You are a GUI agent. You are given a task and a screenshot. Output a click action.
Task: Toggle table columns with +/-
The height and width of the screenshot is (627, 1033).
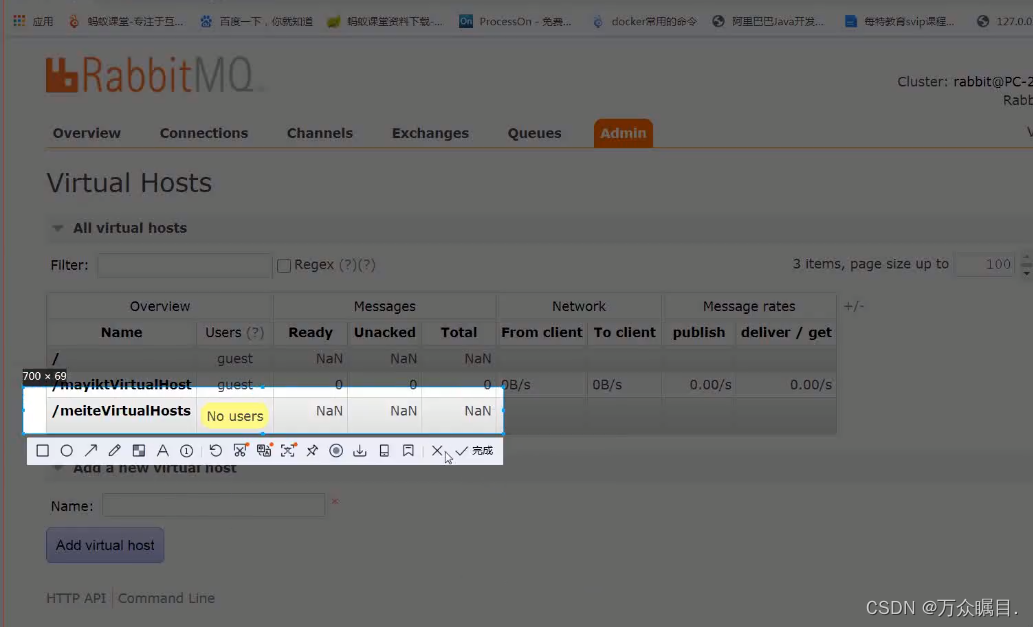pyautogui.click(x=854, y=306)
